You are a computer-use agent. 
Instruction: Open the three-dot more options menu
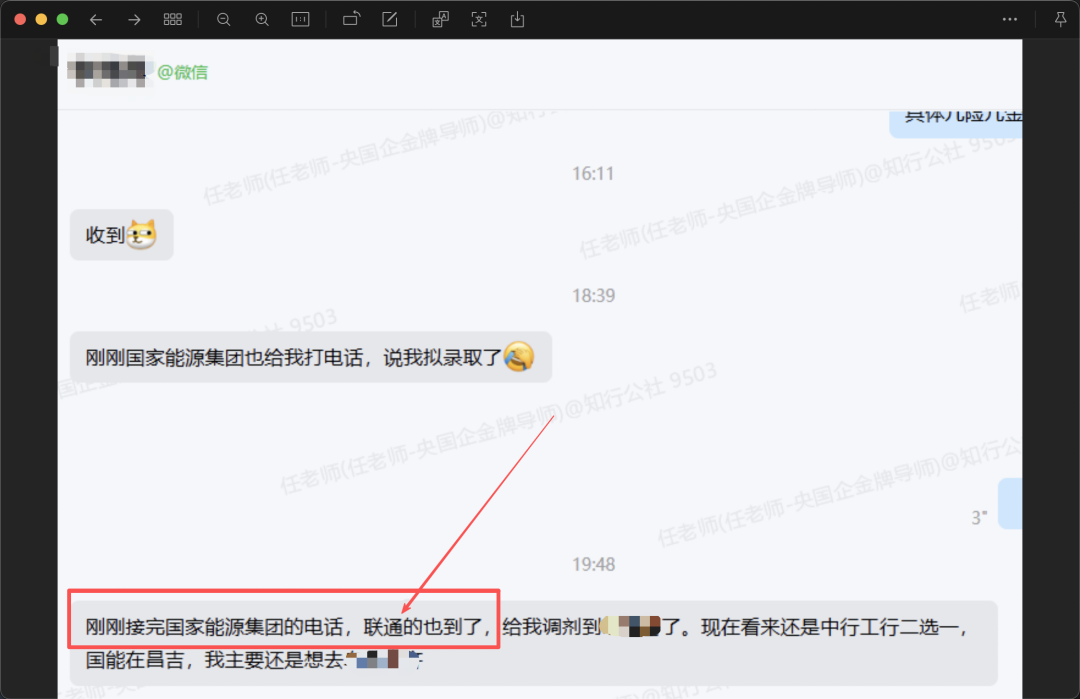tap(1010, 19)
